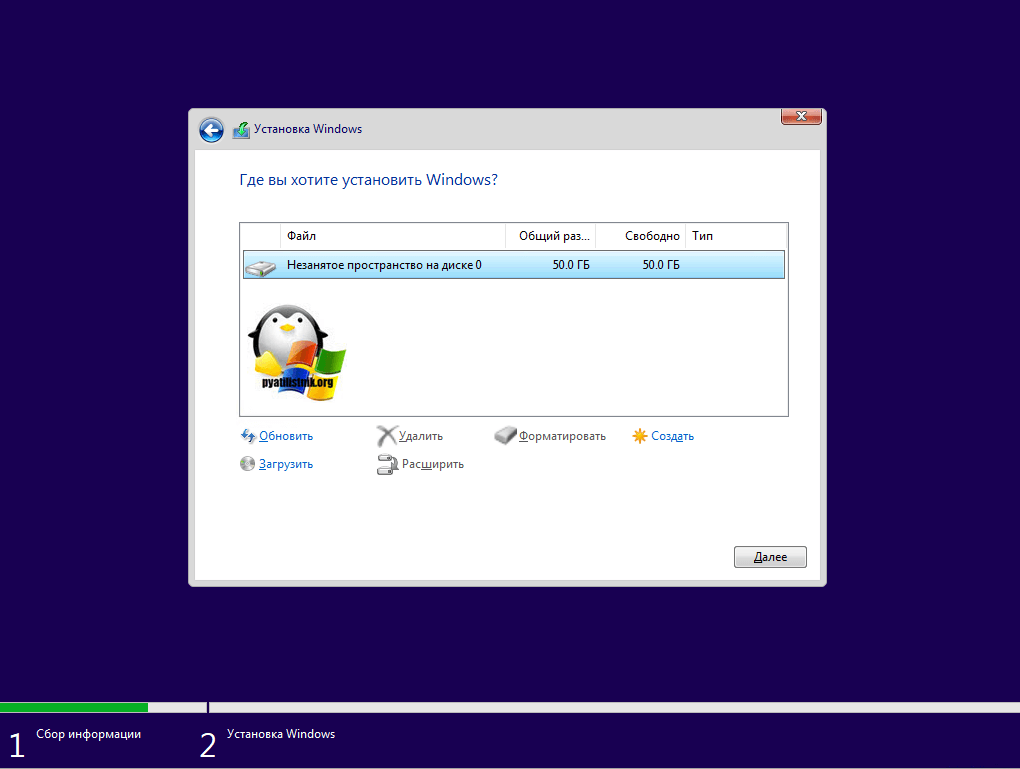Close the Установка Windows dialog

coord(800,117)
